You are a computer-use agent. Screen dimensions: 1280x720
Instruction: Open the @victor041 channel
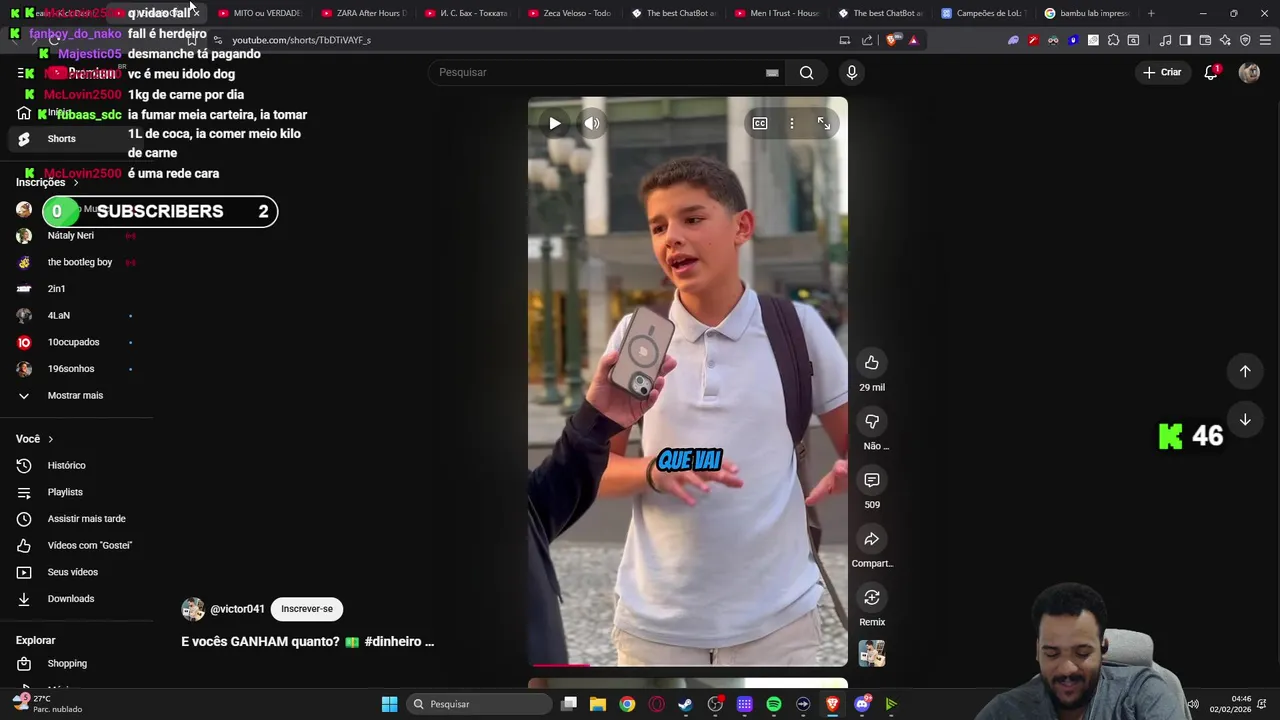pos(237,609)
